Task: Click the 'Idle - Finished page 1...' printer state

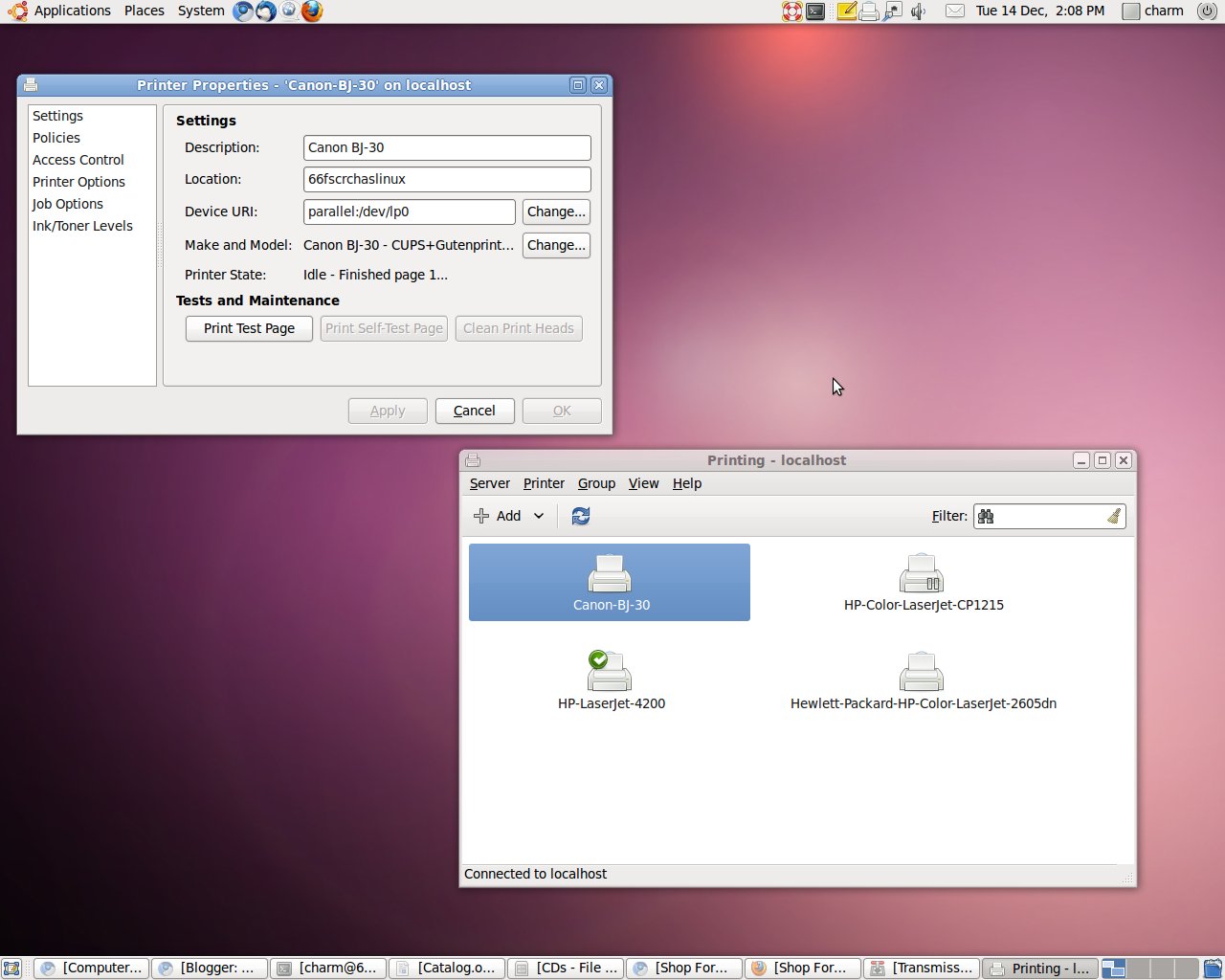Action: (x=375, y=275)
